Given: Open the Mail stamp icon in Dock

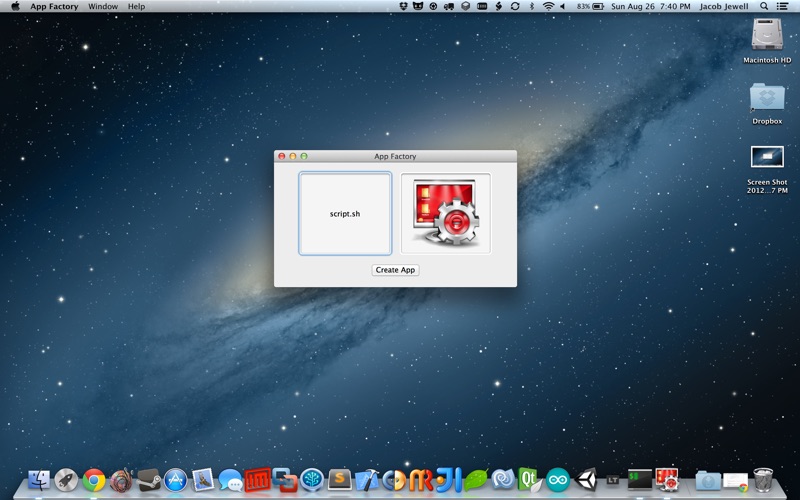Looking at the screenshot, I should tap(203, 480).
